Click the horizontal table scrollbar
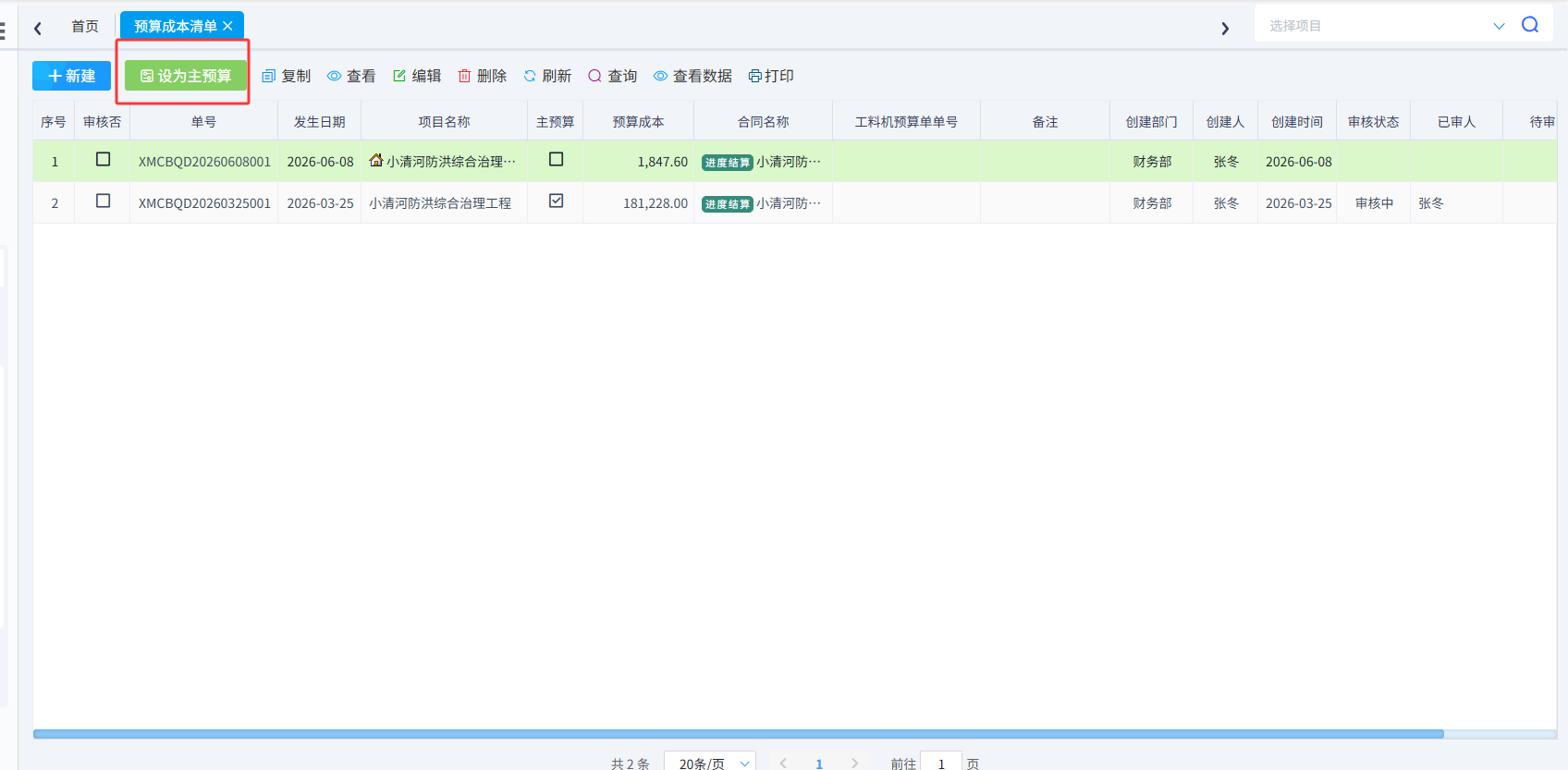The height and width of the screenshot is (770, 1568). click(738, 734)
